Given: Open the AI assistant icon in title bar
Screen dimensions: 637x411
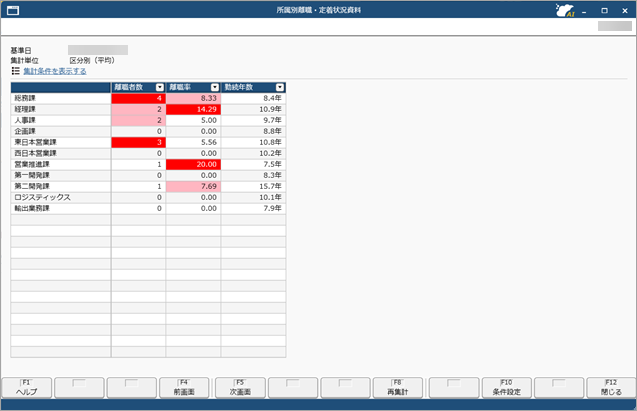Looking at the screenshot, I should coord(565,10).
